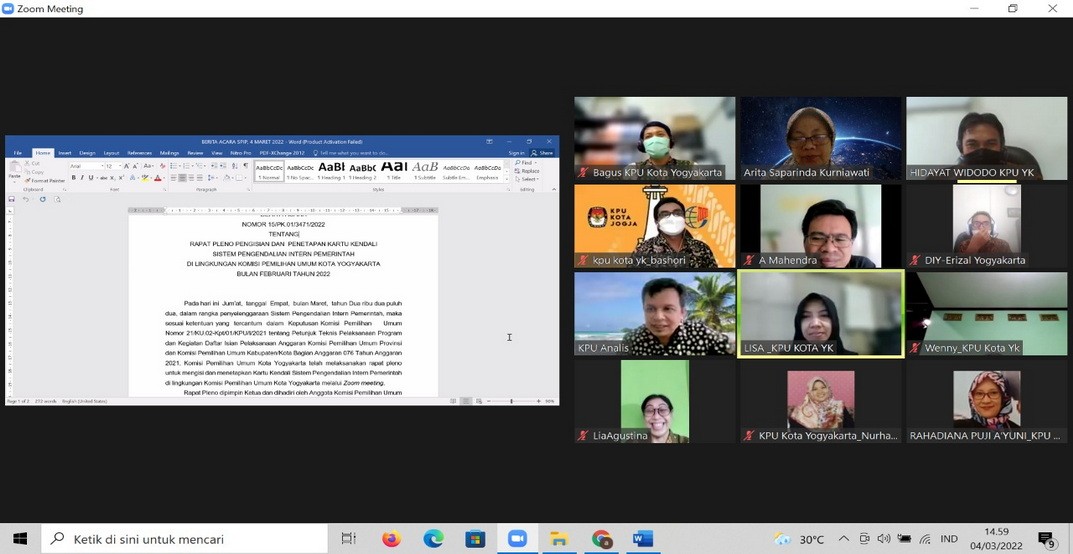Open Microsoft Edge in the taskbar
The image size is (1073, 554).
(x=433, y=539)
